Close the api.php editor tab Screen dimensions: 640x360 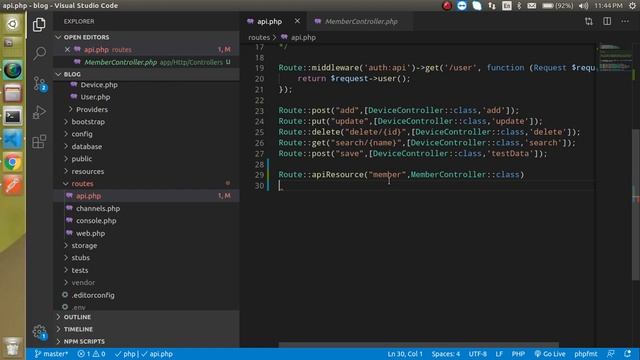coord(297,21)
